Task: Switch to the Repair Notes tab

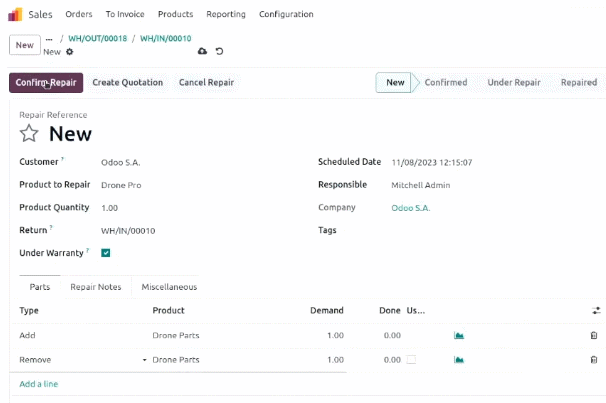Action: click(96, 287)
